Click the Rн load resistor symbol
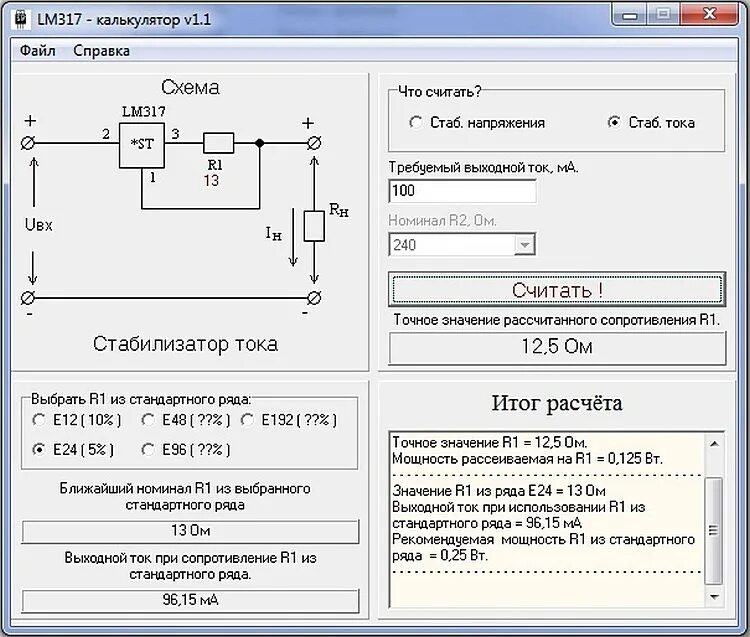This screenshot has height=637, width=750. click(314, 225)
